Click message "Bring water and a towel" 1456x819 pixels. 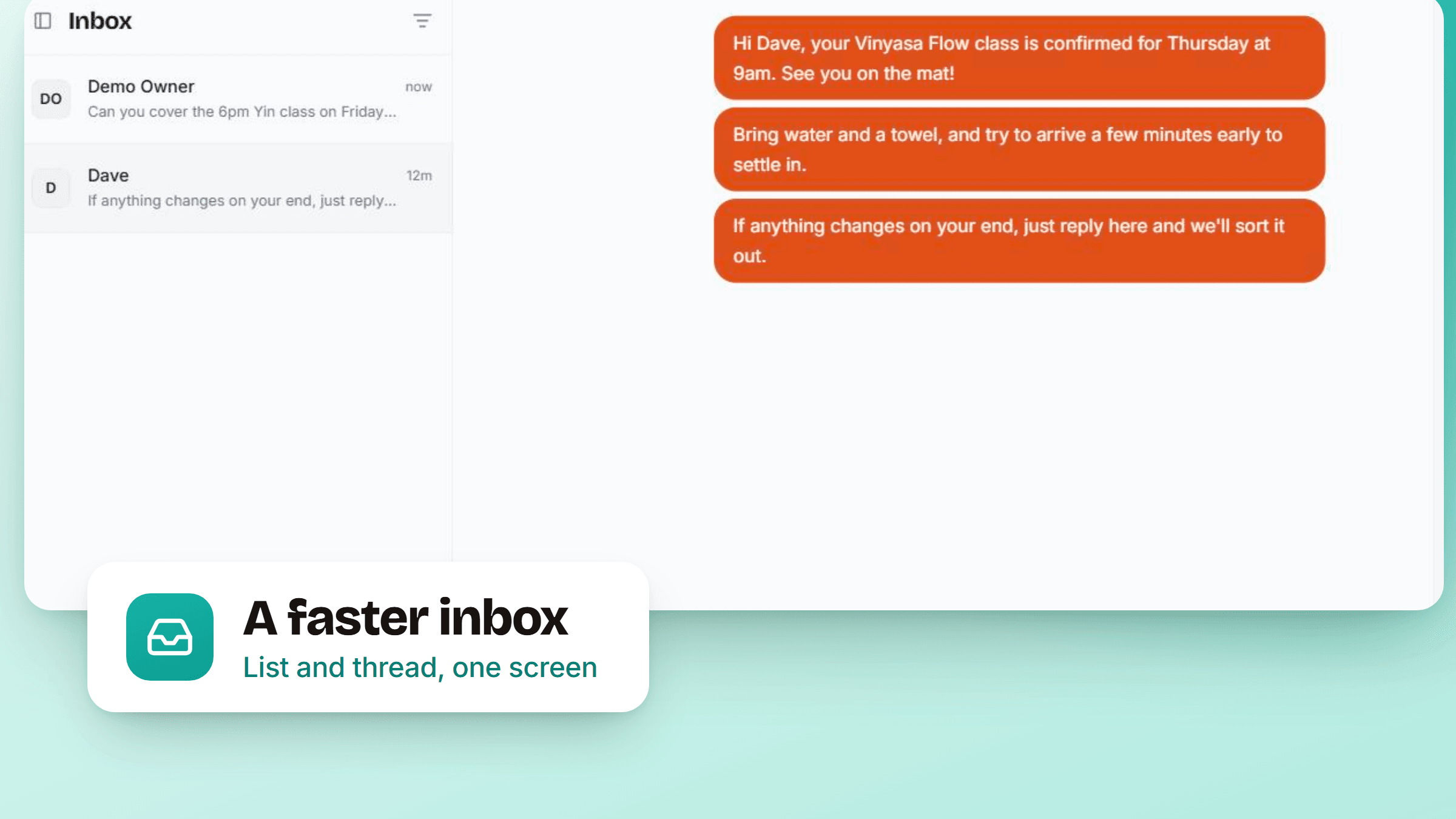click(1019, 149)
